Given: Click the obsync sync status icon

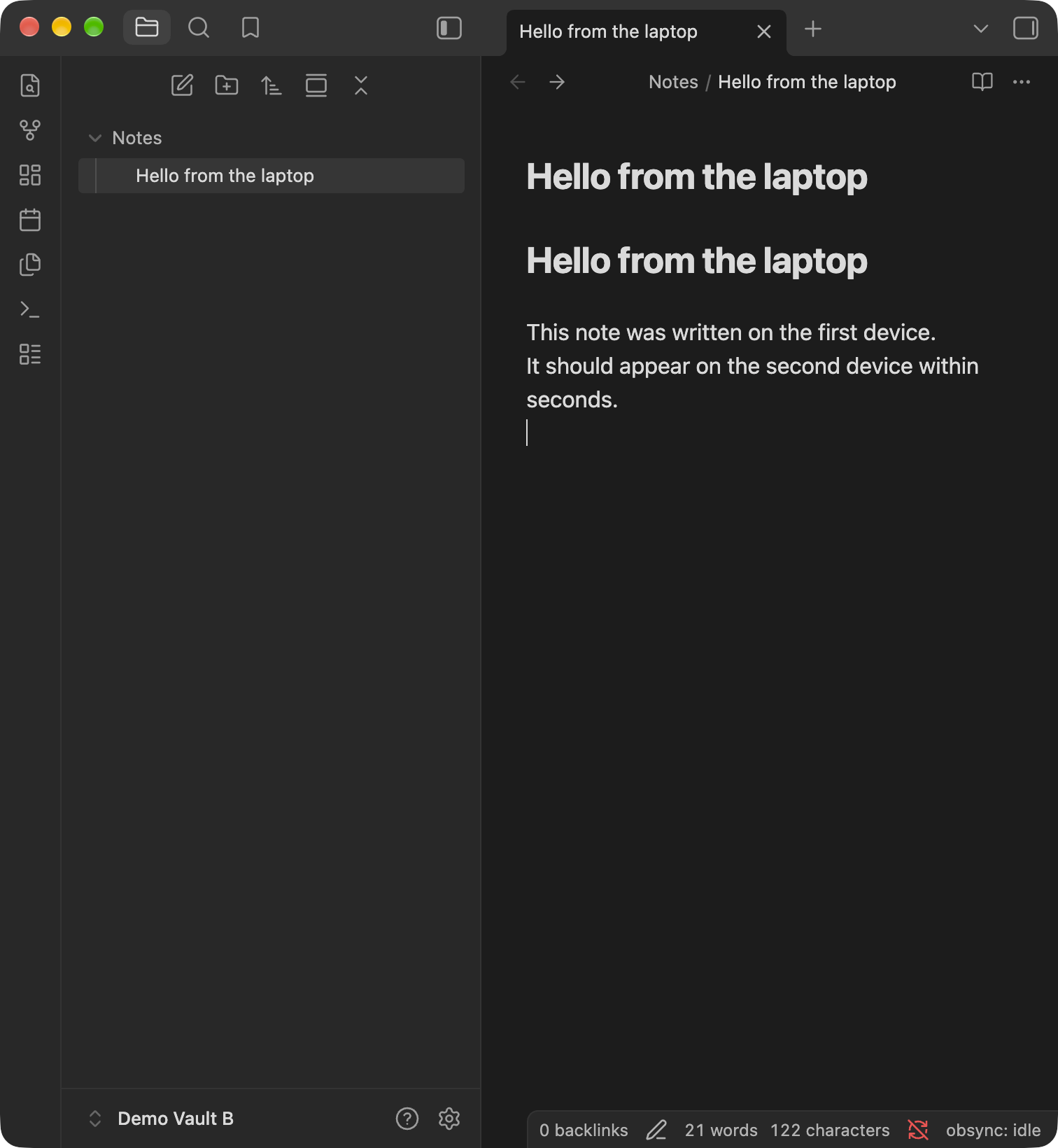Looking at the screenshot, I should tap(918, 1130).
